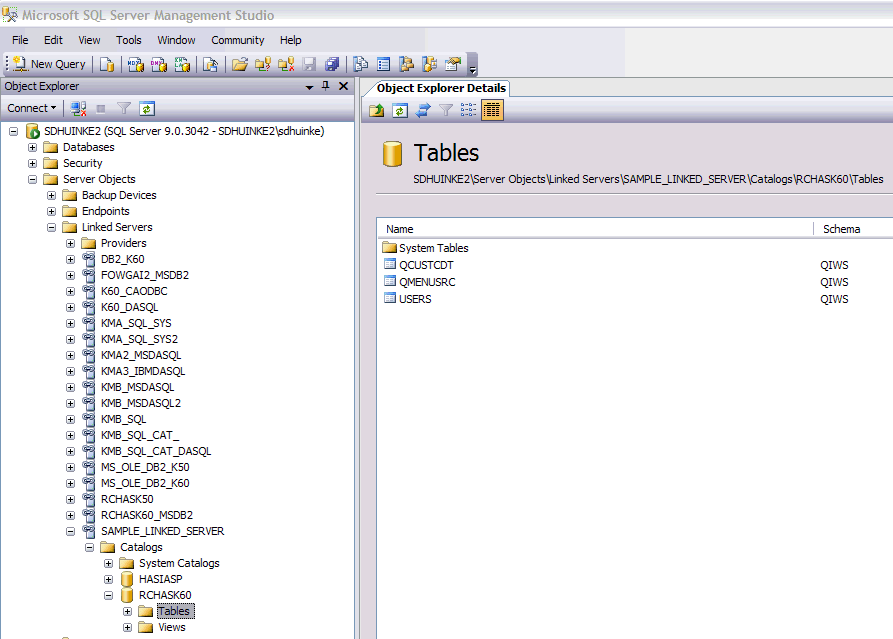This screenshot has width=893, height=639.
Task: Open the Tools menu
Action: point(129,40)
